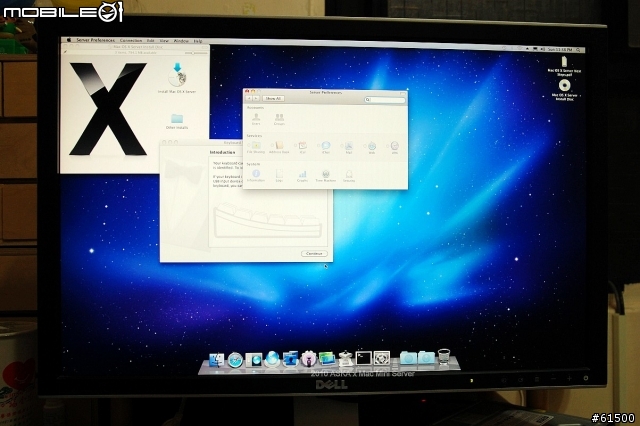Open the Server Preferences menu
The height and width of the screenshot is (426, 640).
click(96, 40)
